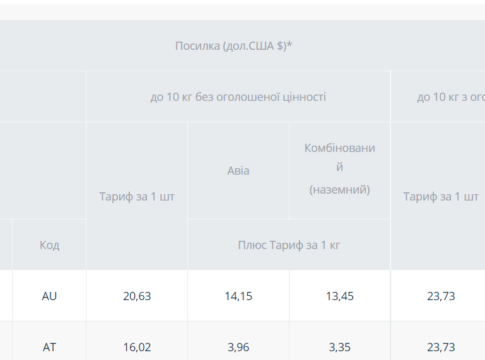Select 'до 10 кг без оголошеної цінності' header

[238, 97]
